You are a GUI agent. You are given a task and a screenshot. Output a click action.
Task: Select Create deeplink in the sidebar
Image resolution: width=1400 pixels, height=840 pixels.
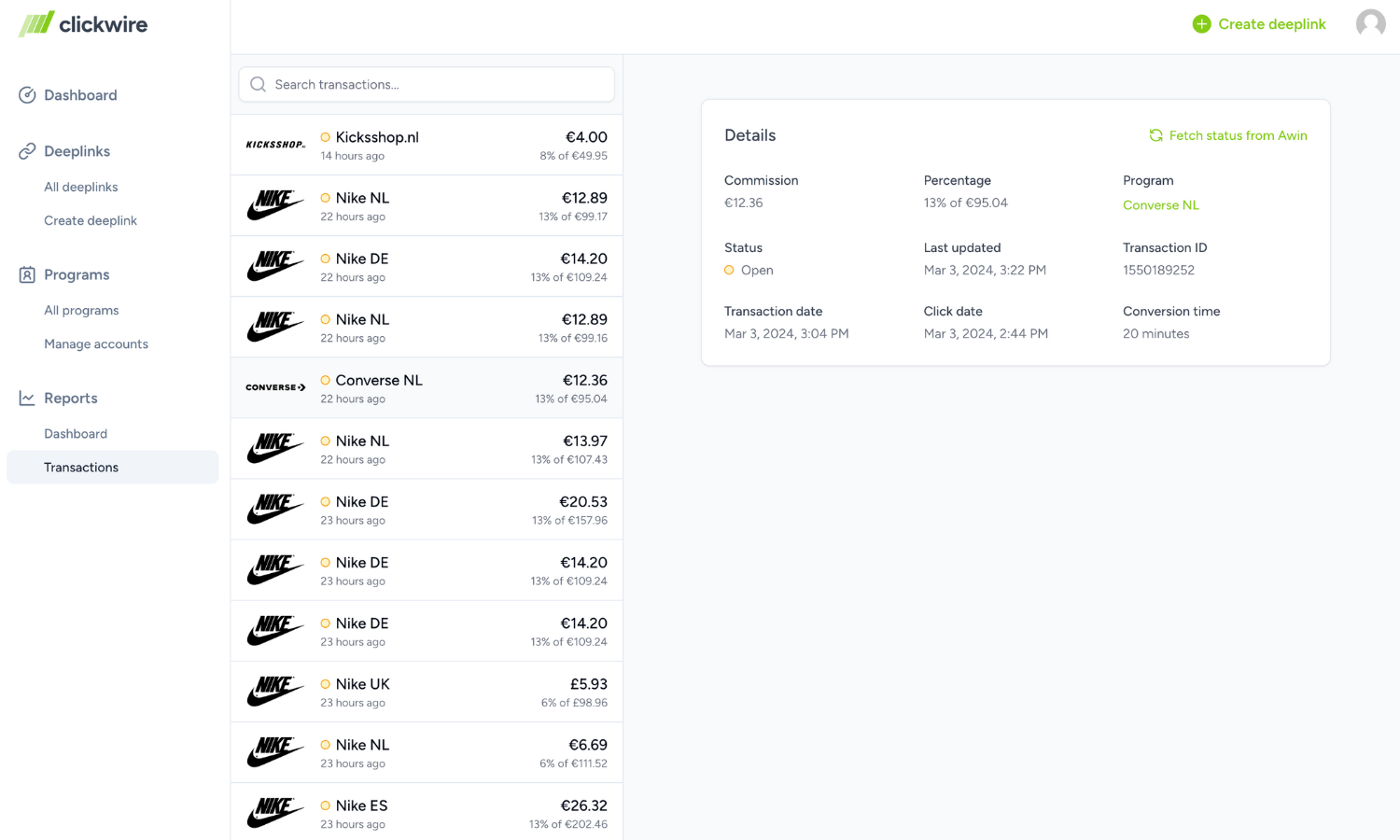pyautogui.click(x=91, y=220)
